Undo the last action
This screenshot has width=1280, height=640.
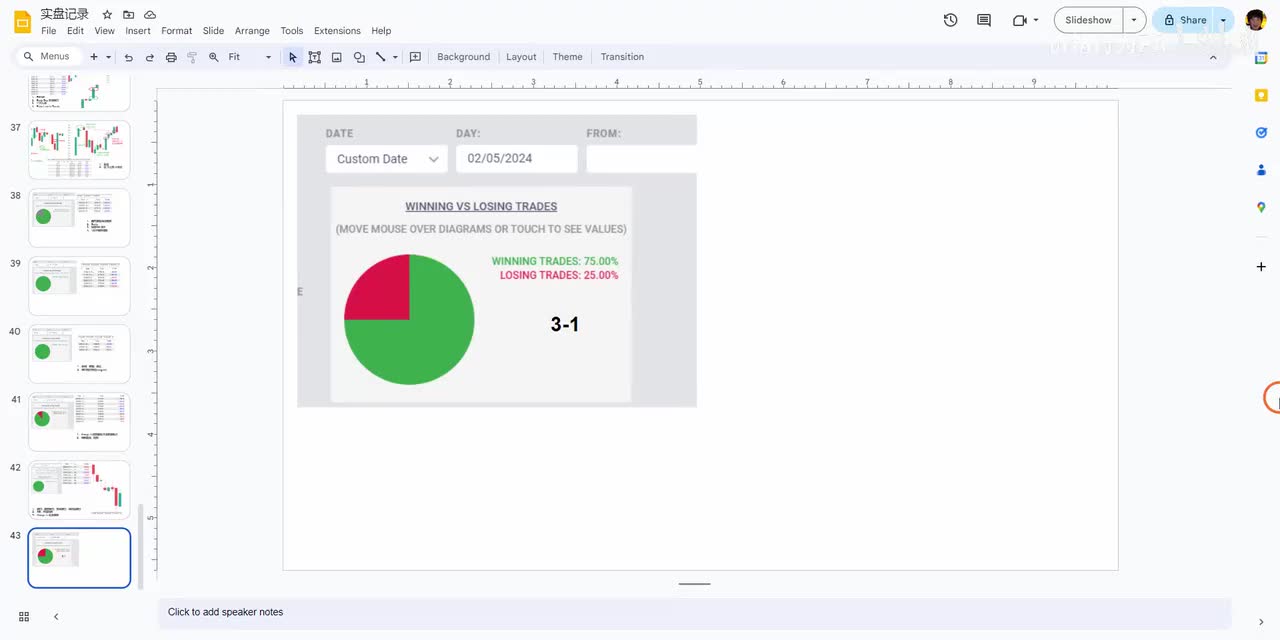(128, 57)
